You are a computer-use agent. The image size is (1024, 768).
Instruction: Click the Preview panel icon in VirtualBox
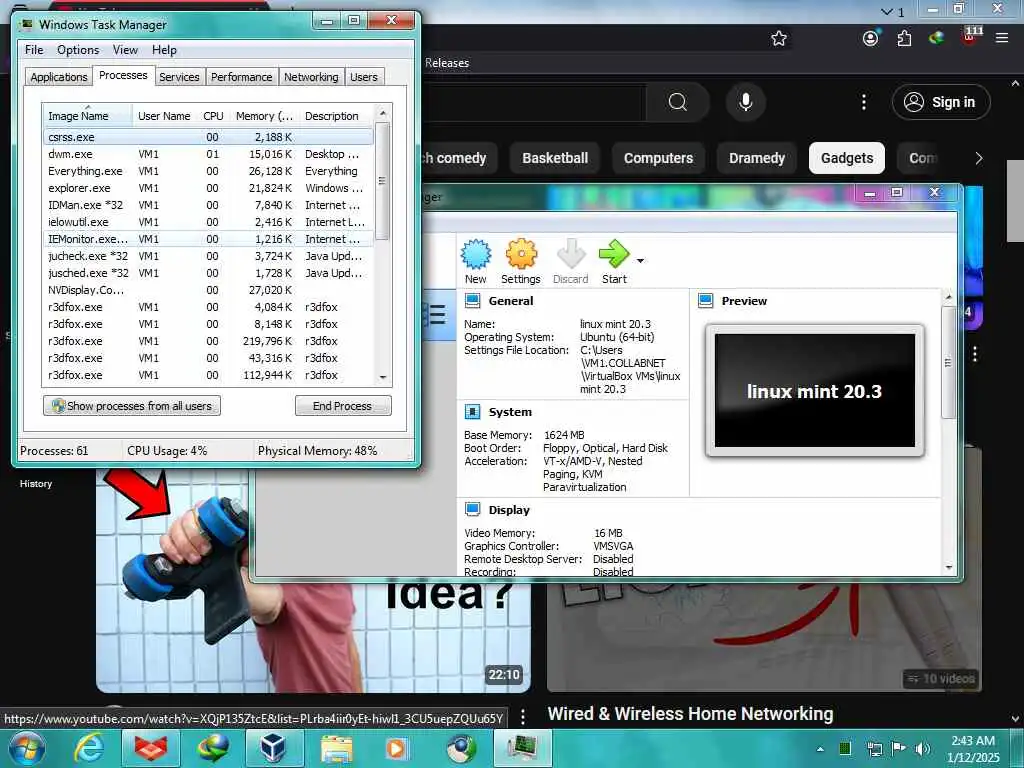point(705,301)
